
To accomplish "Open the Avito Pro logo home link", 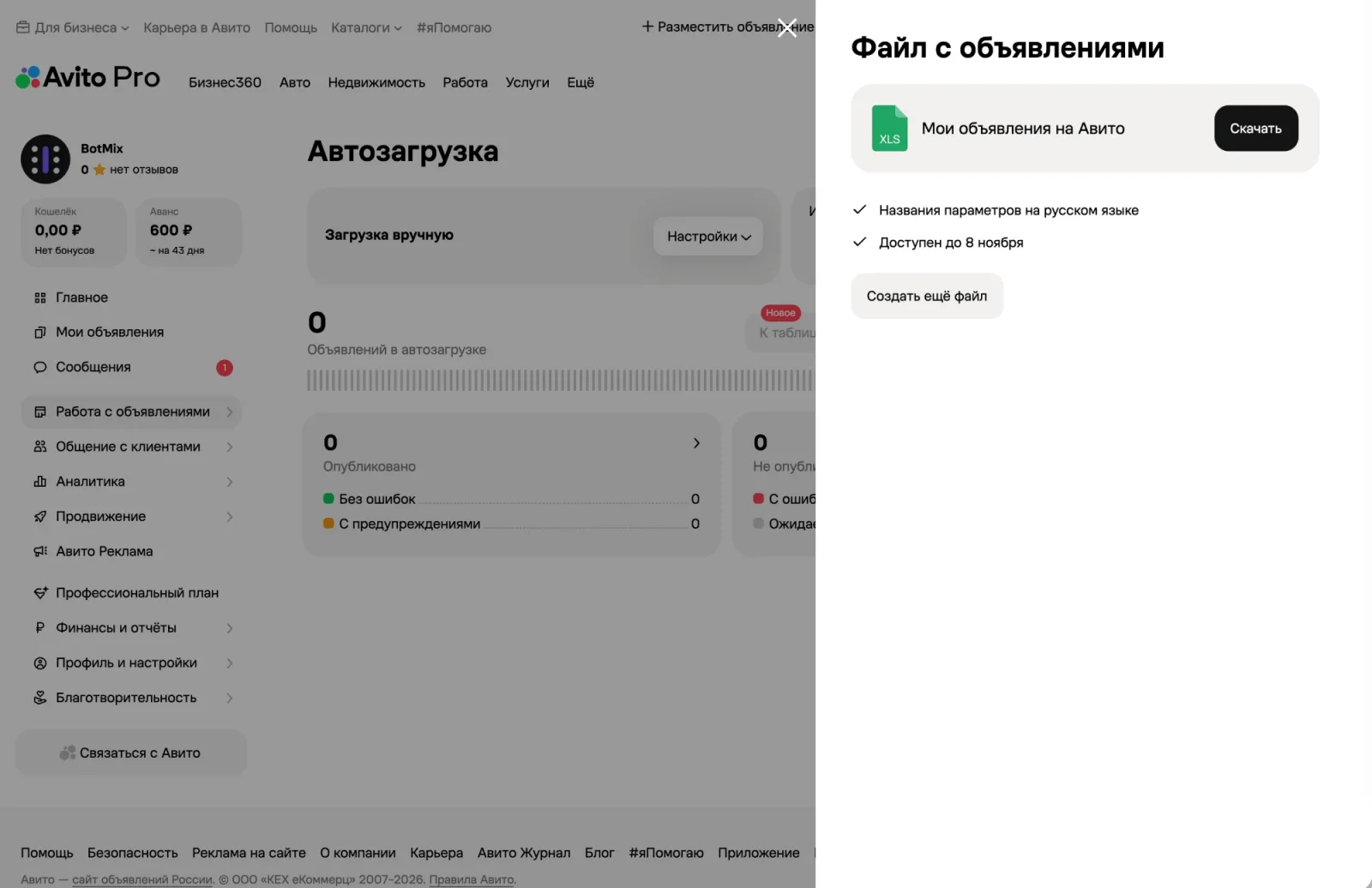I will [87, 77].
